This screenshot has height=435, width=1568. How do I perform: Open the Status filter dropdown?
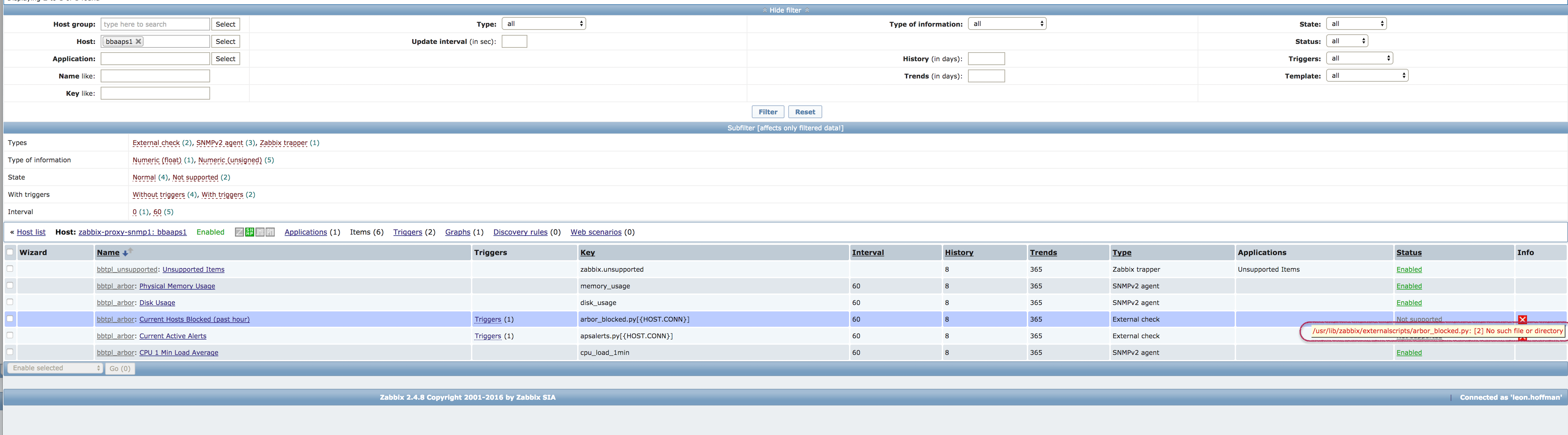1347,41
